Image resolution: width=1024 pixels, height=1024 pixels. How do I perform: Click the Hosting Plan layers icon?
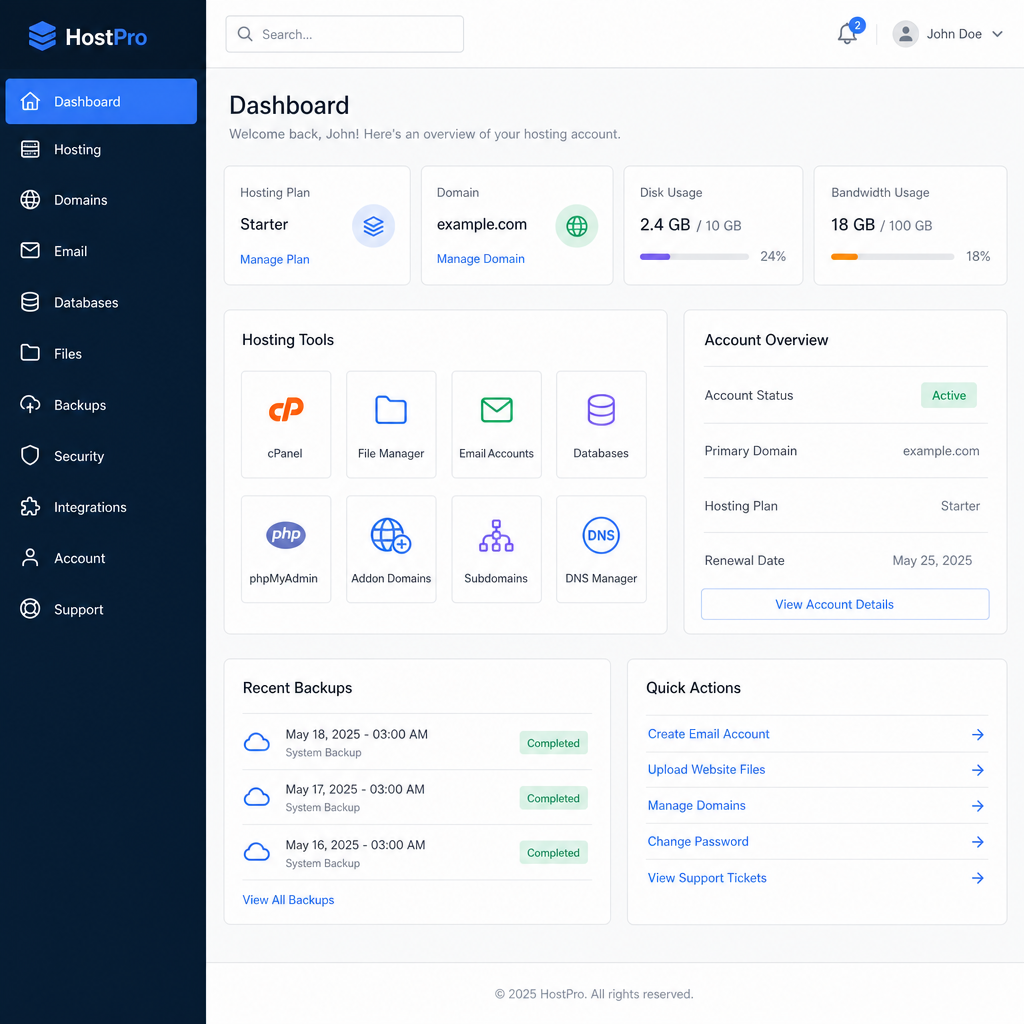pyautogui.click(x=374, y=226)
